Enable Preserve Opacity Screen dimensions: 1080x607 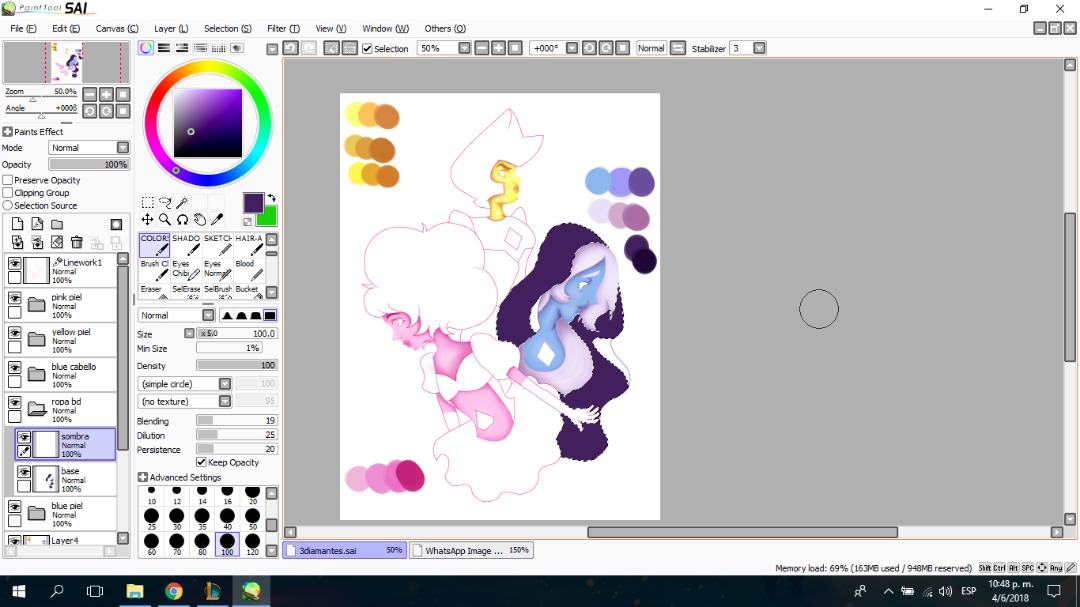[8, 181]
